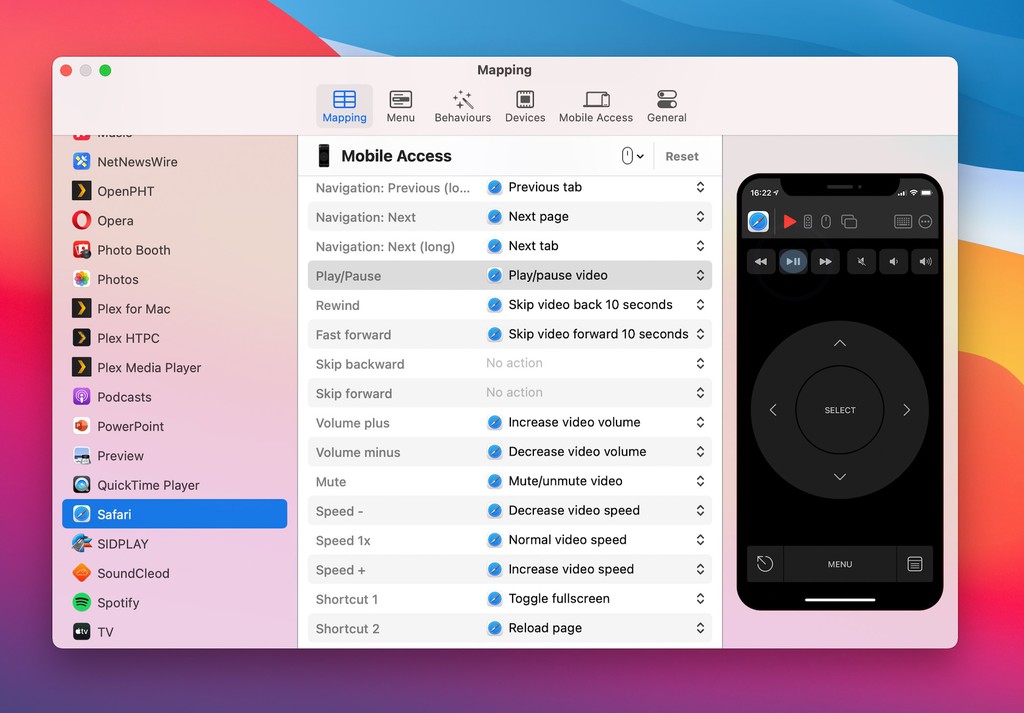Tap the rewind button on phone remote
This screenshot has width=1024, height=713.
coord(761,261)
